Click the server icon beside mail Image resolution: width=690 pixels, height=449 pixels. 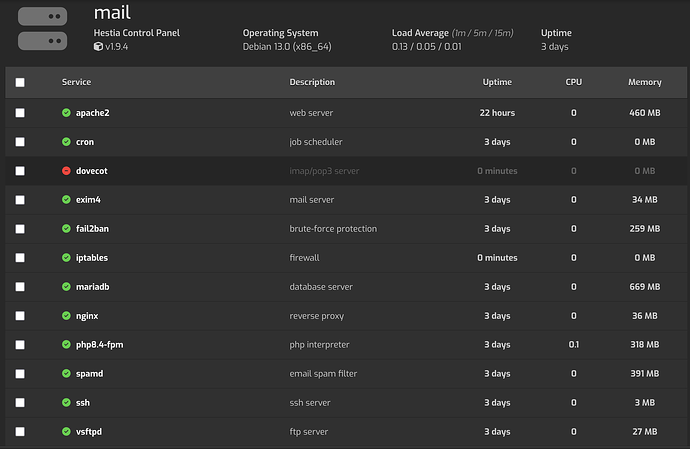(43, 30)
